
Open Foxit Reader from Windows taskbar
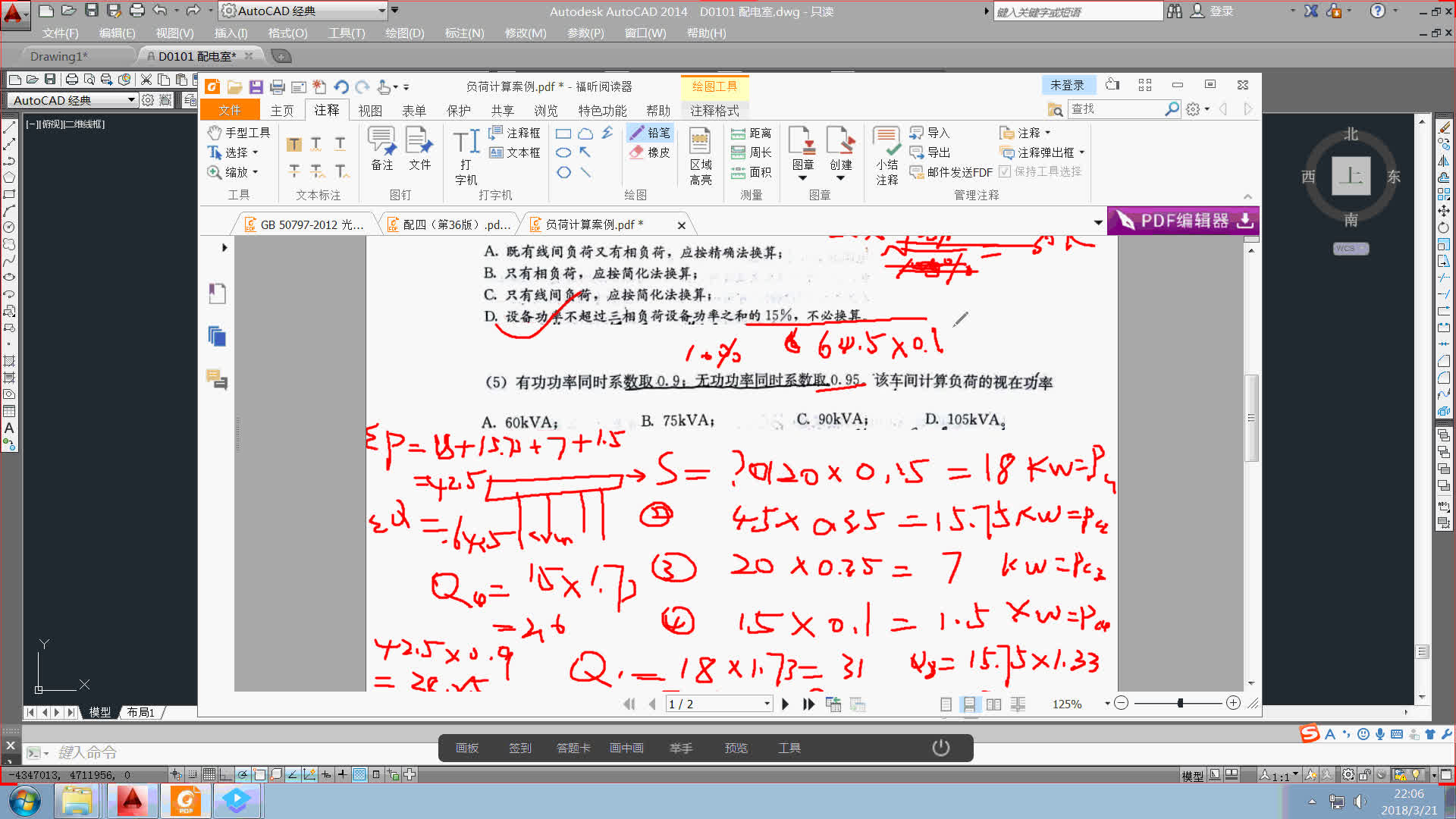pos(186,801)
